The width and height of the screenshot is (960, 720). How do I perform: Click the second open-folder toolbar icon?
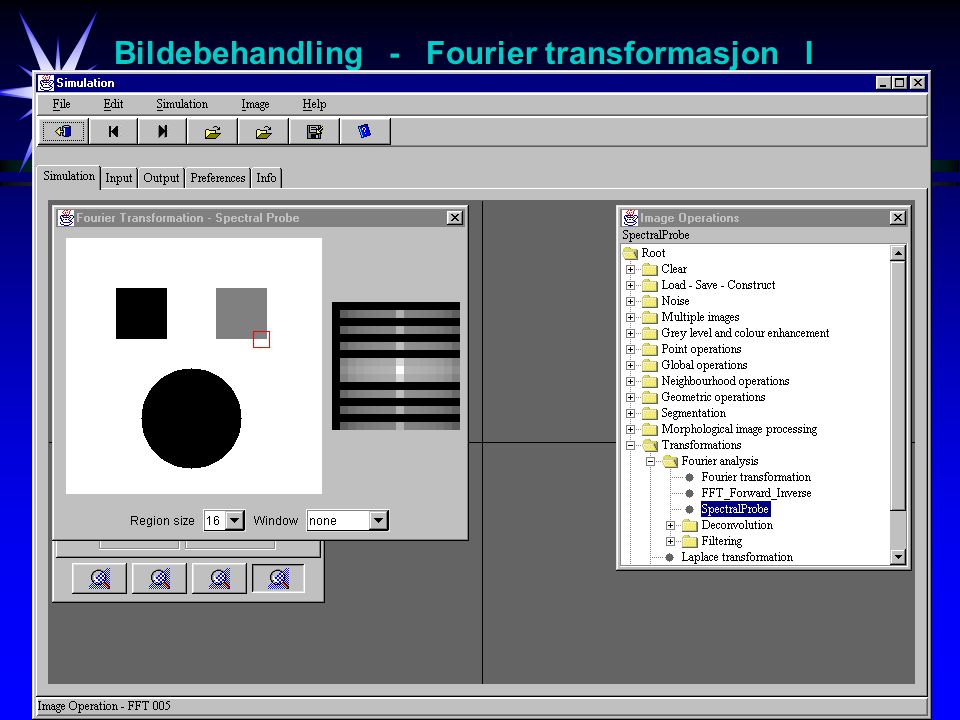point(263,132)
